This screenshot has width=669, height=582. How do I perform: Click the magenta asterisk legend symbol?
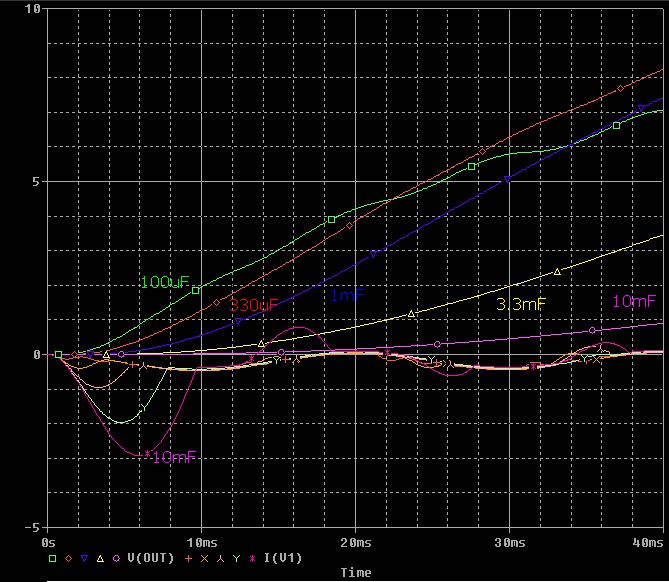pos(252,558)
